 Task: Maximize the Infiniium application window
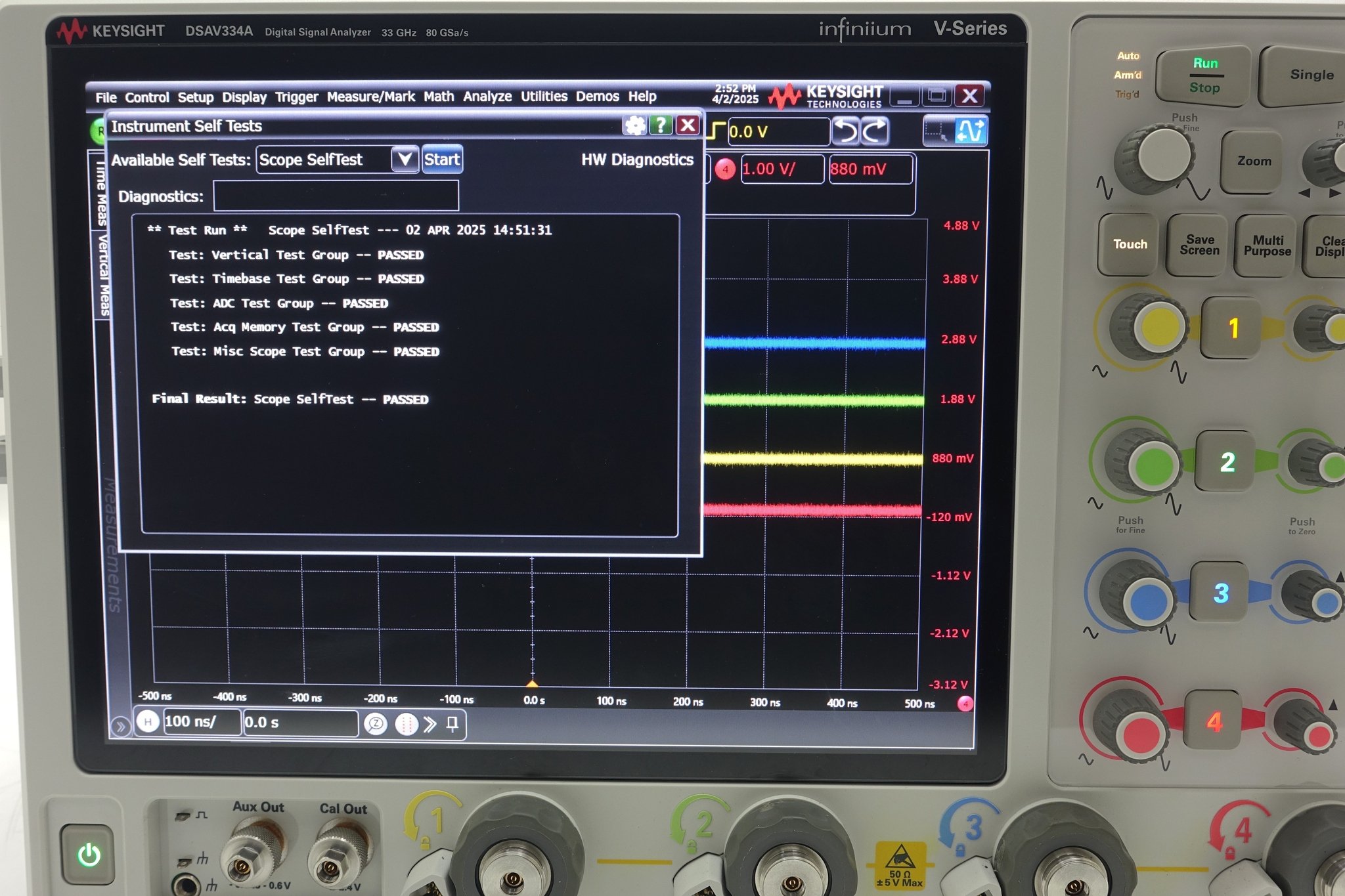937,96
